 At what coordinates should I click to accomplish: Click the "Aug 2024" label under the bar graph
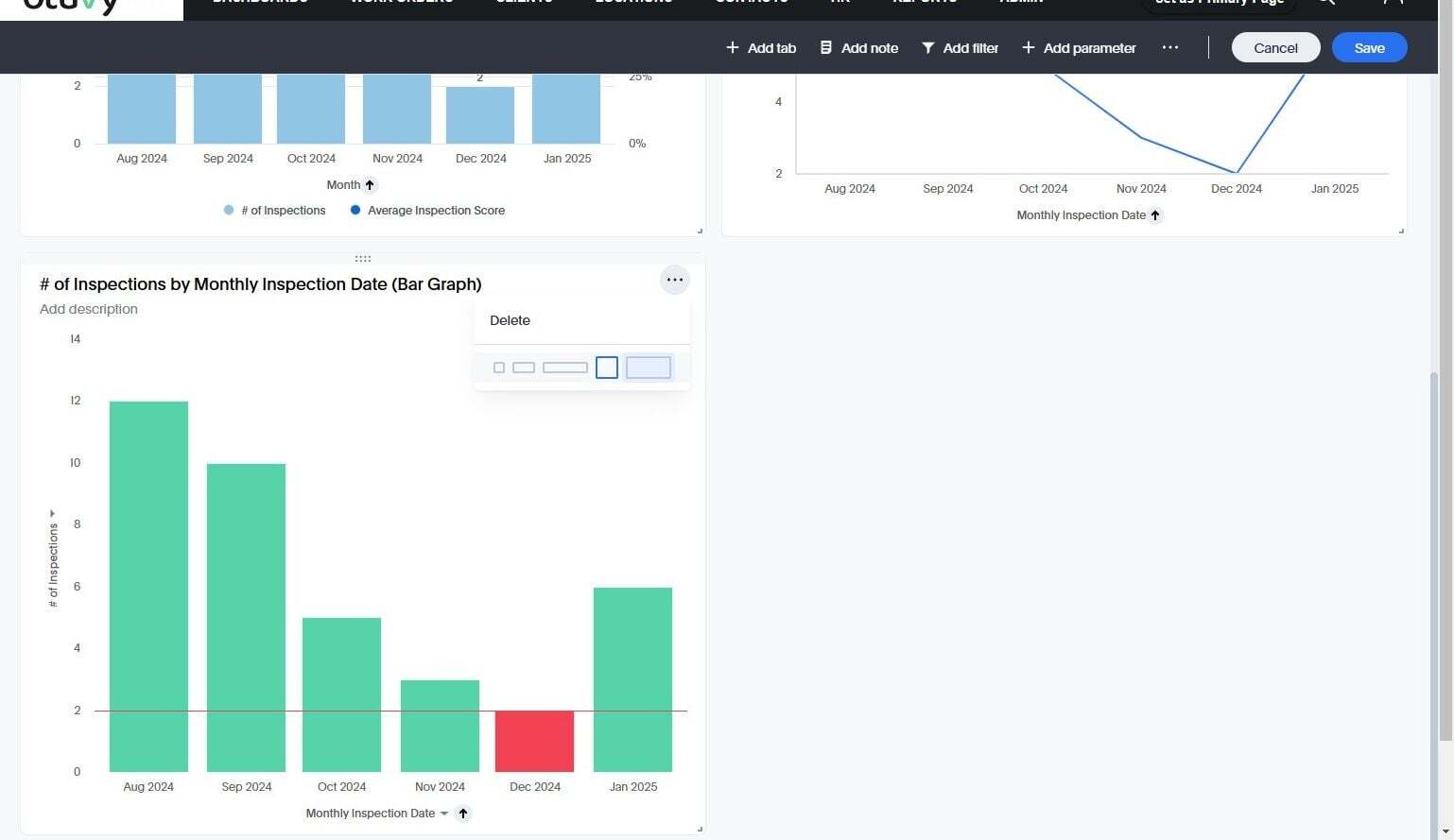148,787
